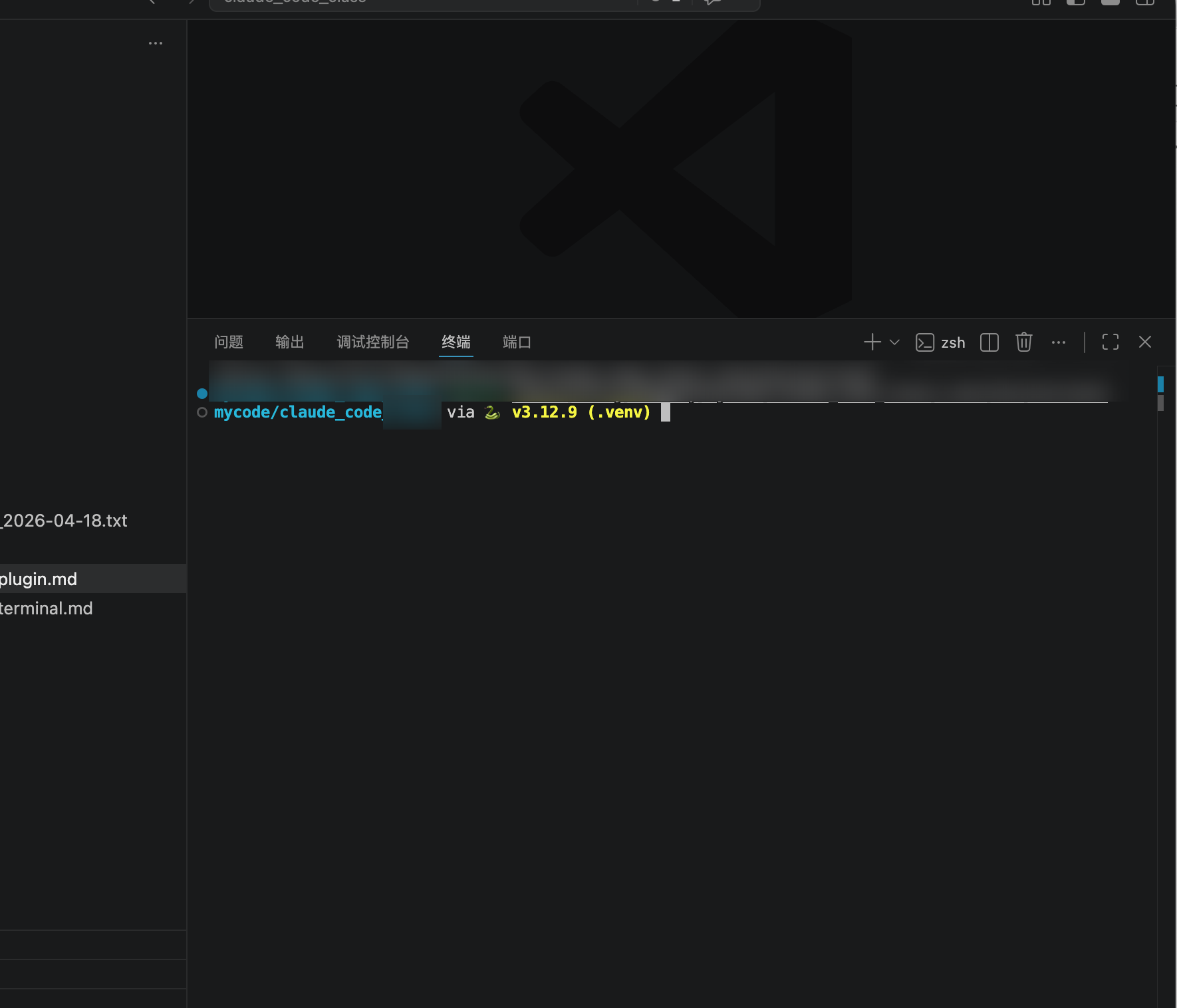This screenshot has width=1177, height=1008.
Task: Select the 终端 tab
Action: [456, 342]
